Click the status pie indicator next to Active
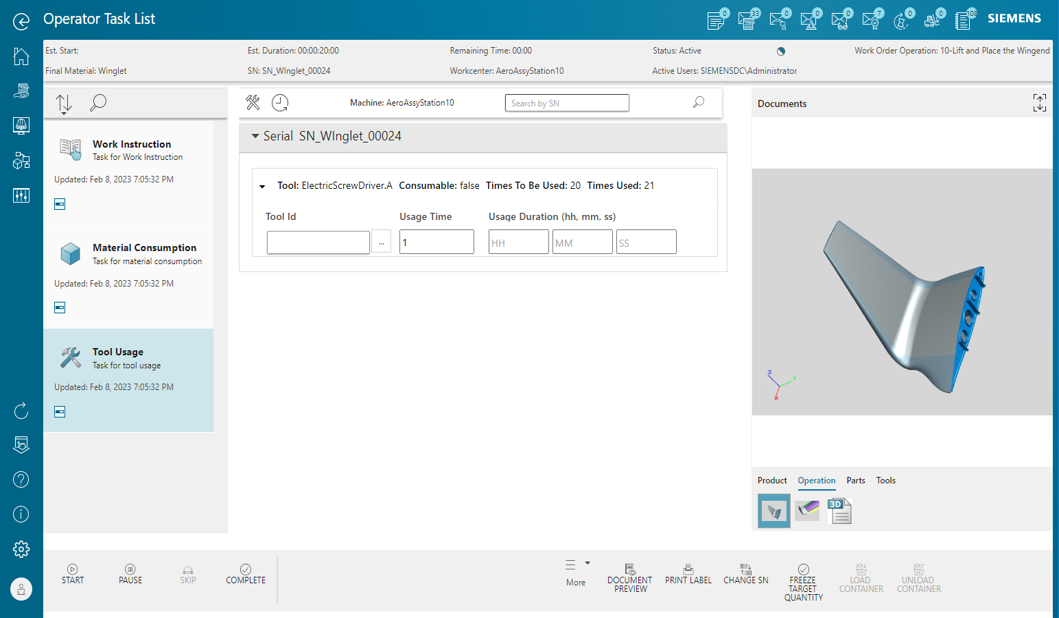The width and height of the screenshot is (1059, 618). pos(781,51)
